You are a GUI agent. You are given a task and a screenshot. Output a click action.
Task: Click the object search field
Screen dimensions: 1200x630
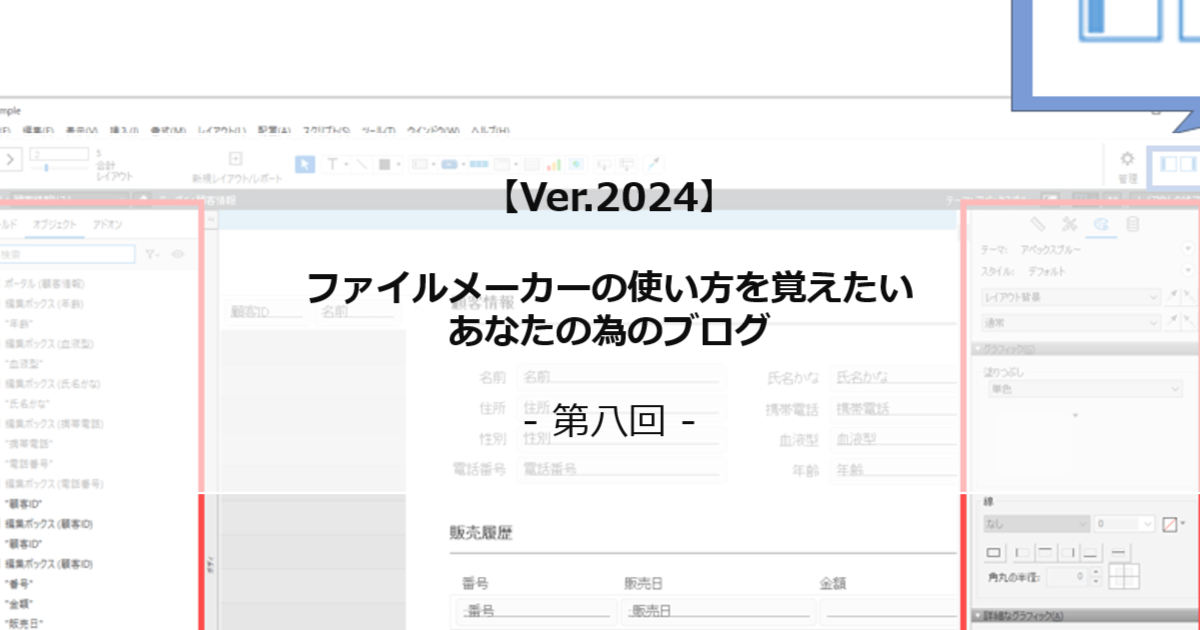tap(67, 255)
